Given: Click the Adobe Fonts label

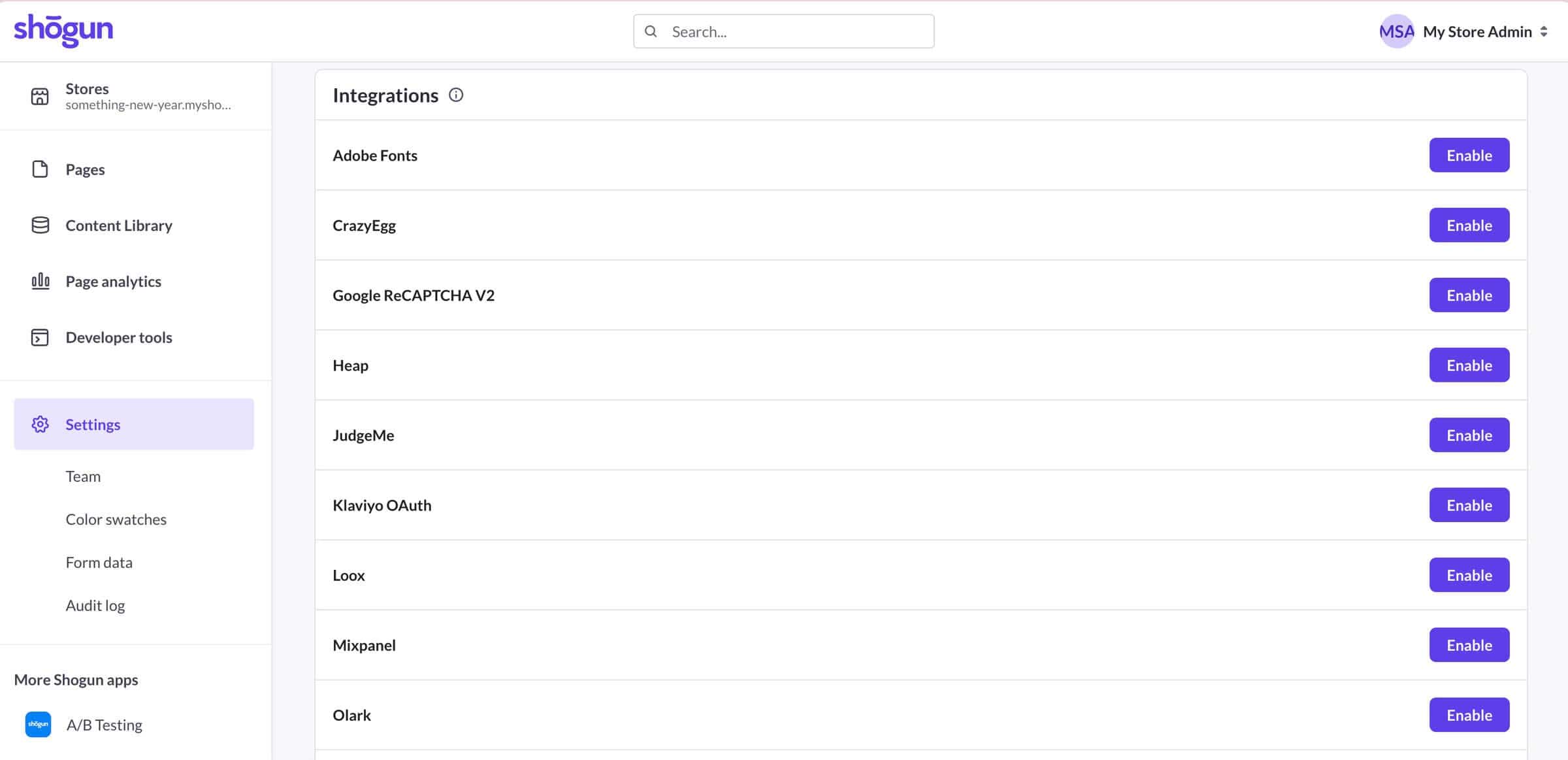Looking at the screenshot, I should click(375, 156).
